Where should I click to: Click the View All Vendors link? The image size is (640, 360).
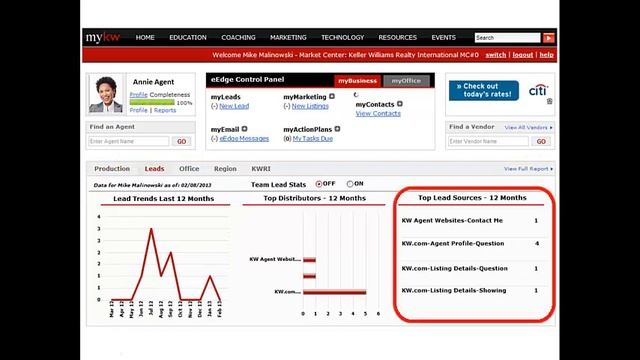[x=528, y=127]
